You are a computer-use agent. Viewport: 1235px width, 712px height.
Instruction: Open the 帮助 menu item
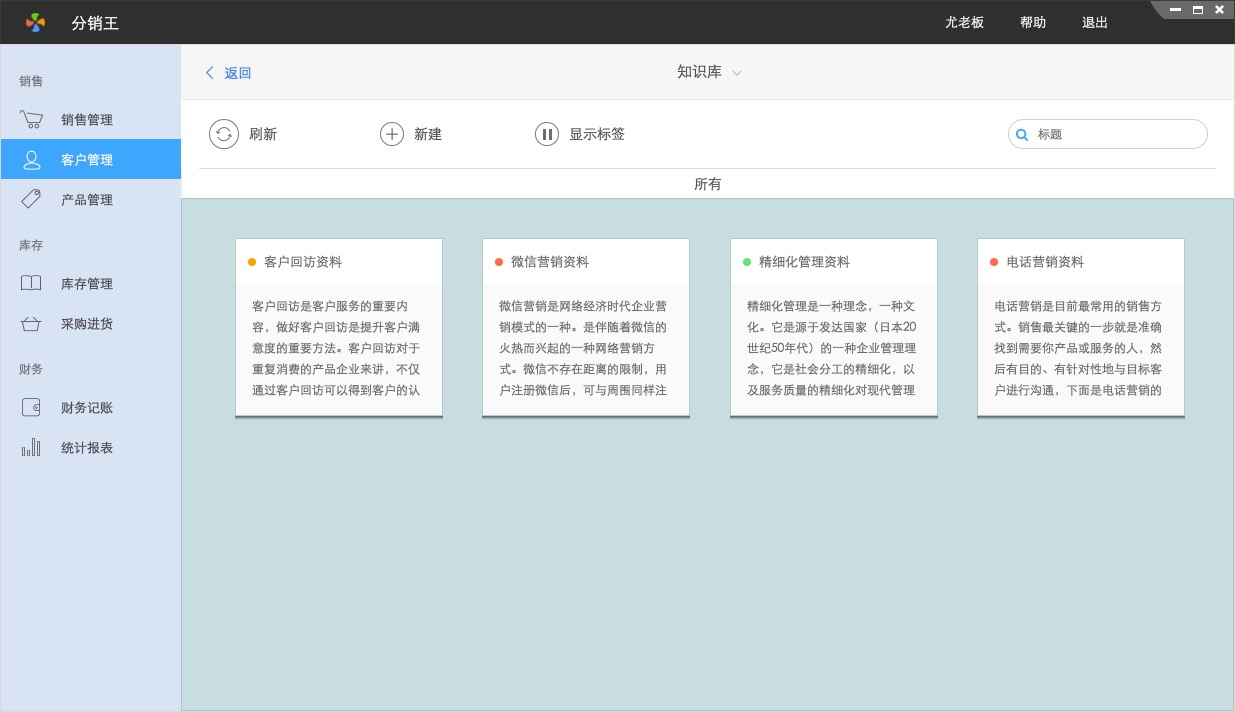tap(1033, 22)
